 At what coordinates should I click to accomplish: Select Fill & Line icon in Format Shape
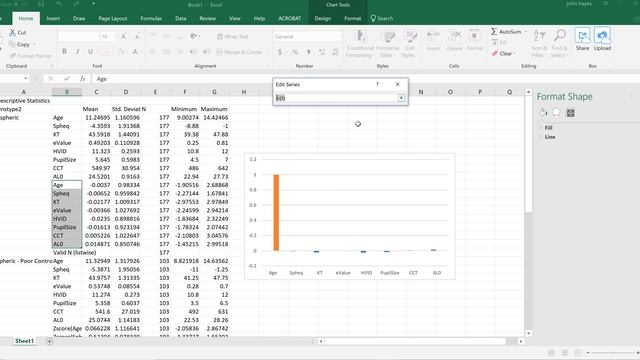[x=543, y=113]
